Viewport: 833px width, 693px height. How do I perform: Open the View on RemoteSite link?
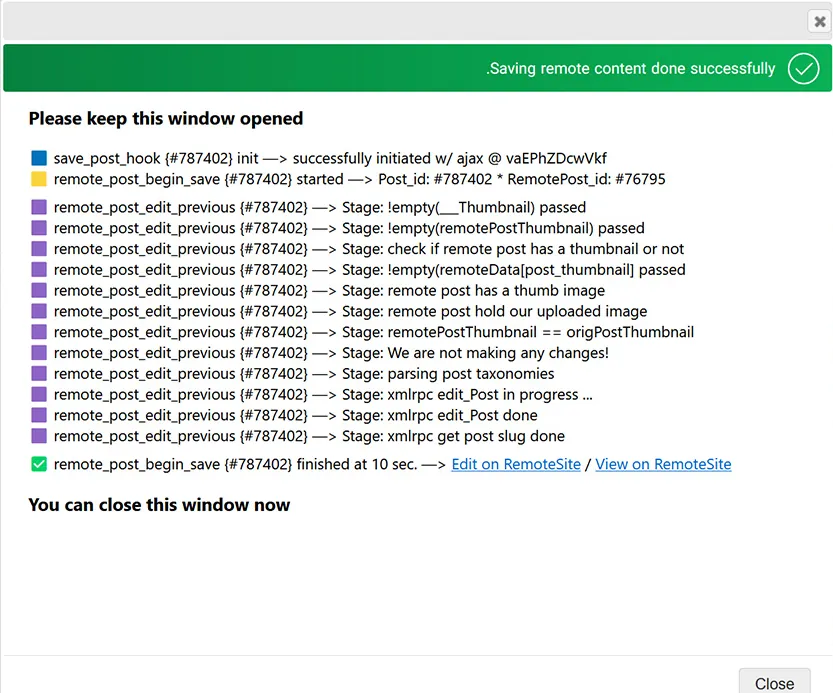pos(663,464)
